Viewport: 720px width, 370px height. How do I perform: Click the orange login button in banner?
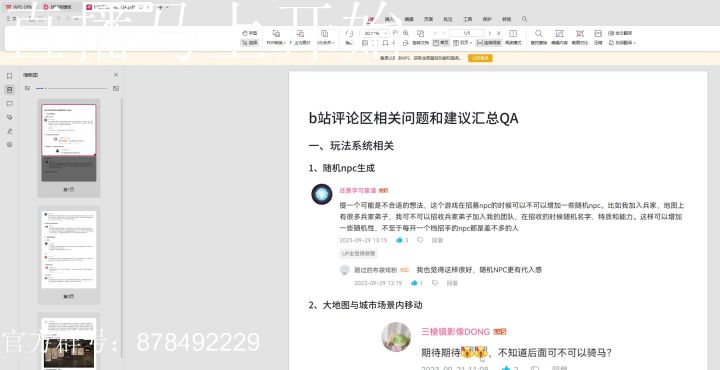(480, 58)
